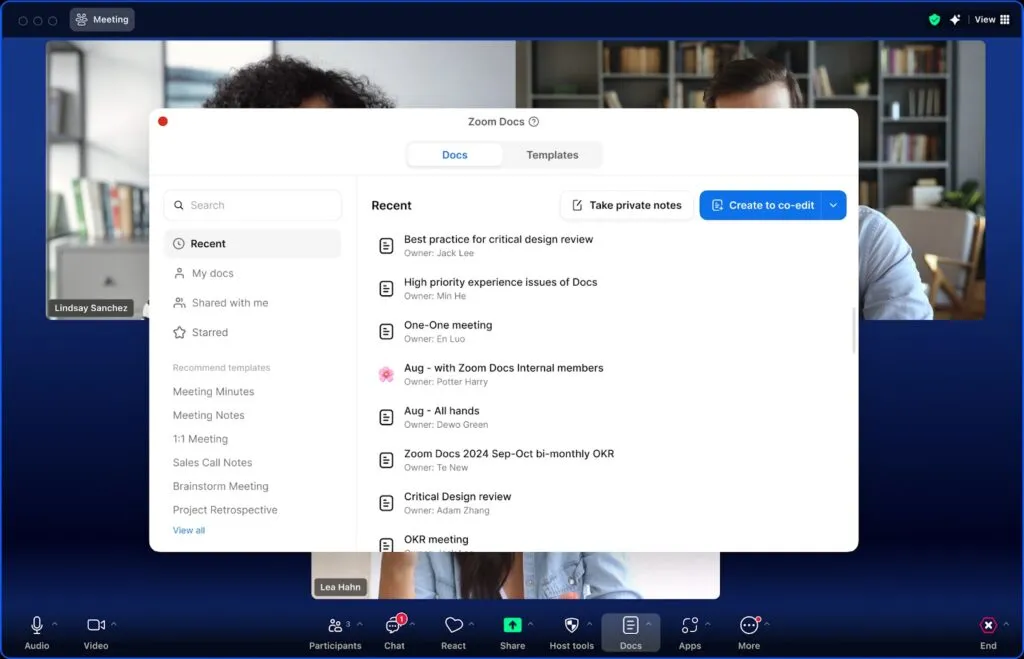Expand Audio options chevron

click(55, 624)
